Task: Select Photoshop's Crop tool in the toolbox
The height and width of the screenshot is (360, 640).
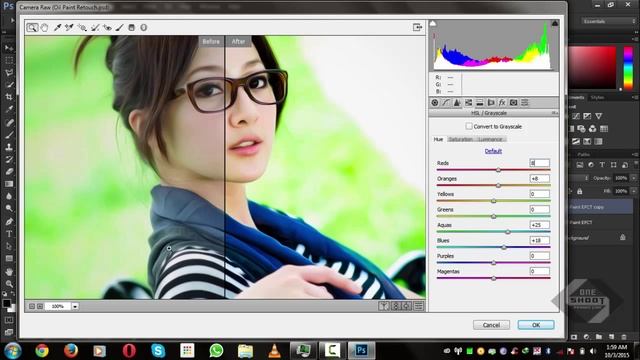Action: 9,97
